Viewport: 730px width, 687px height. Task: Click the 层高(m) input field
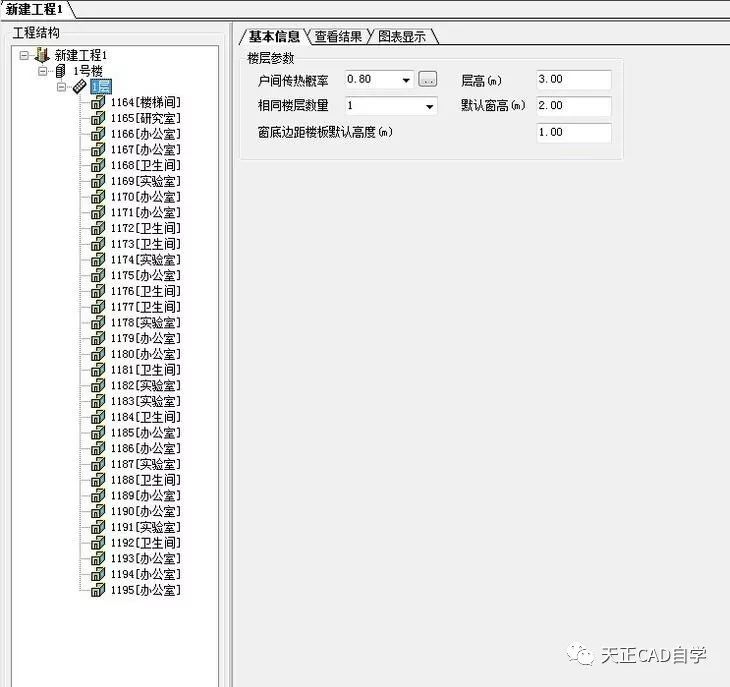pos(574,80)
